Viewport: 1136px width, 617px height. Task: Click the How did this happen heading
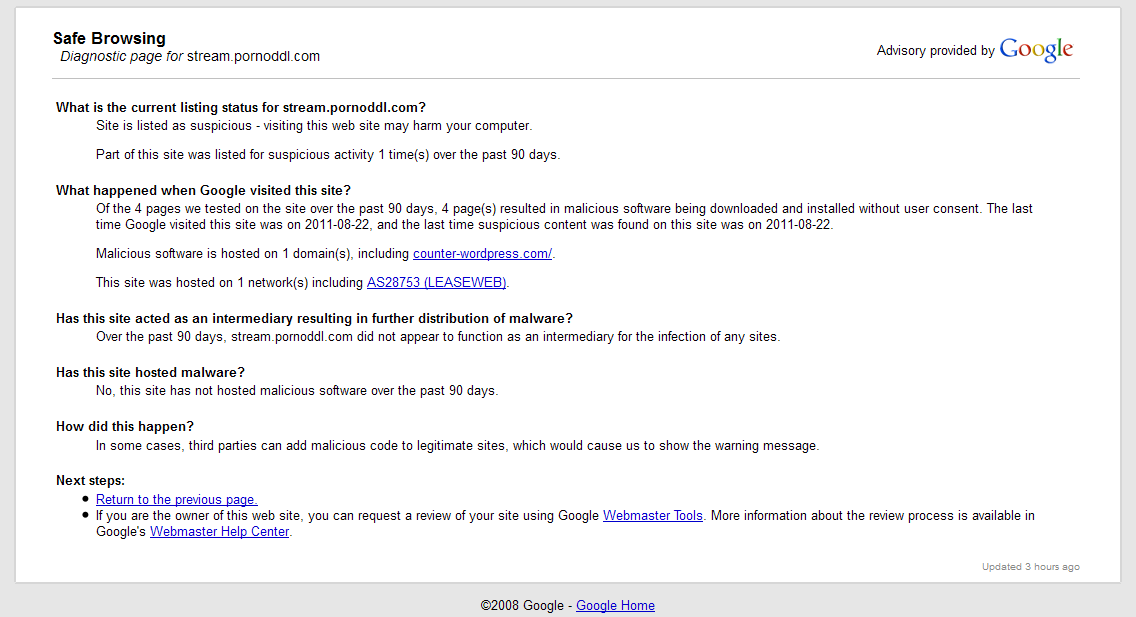coord(125,427)
